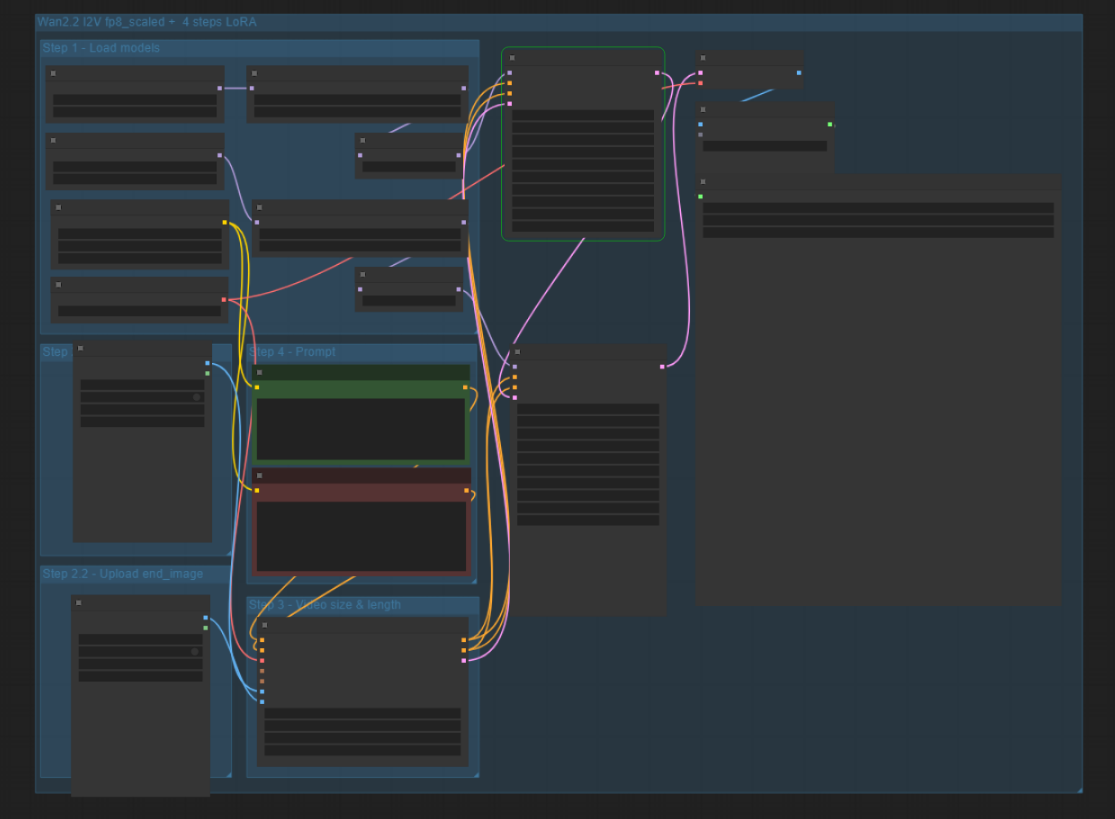The width and height of the screenshot is (1115, 819).
Task: Collapse the image node in Step 2.2 upload group
Action: coord(79,603)
